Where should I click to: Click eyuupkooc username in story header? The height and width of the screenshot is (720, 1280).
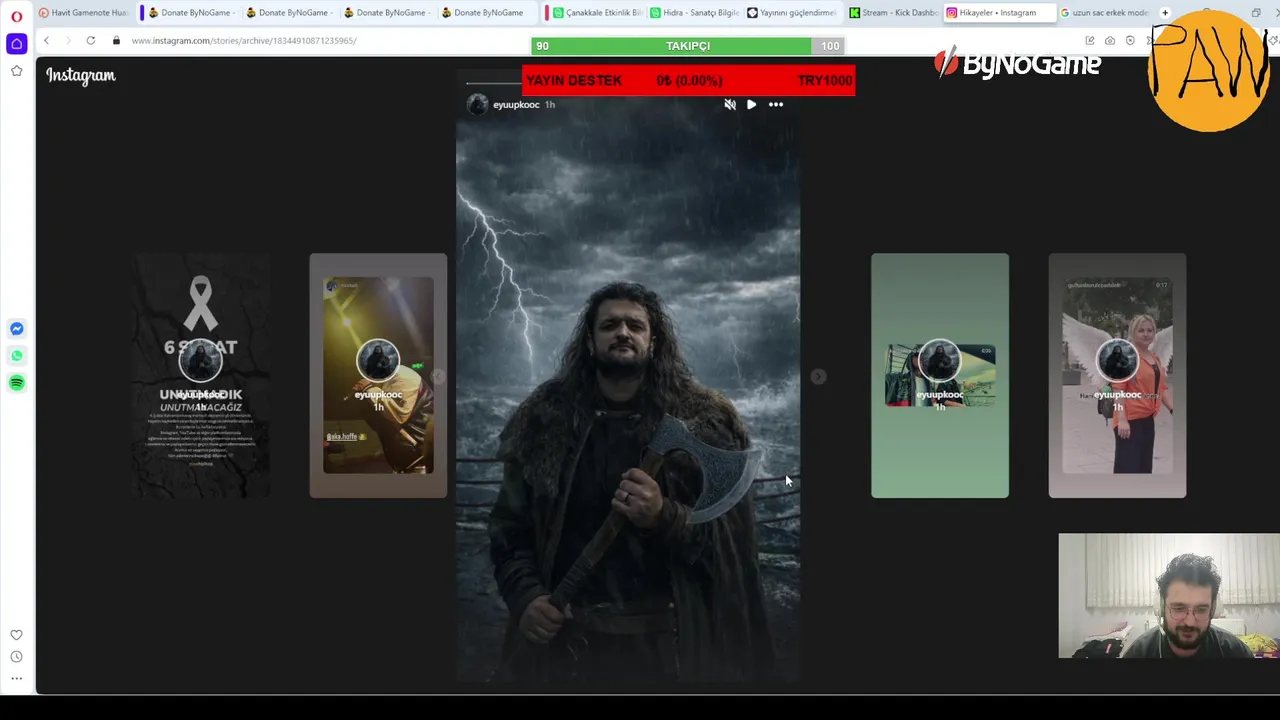pos(516,104)
